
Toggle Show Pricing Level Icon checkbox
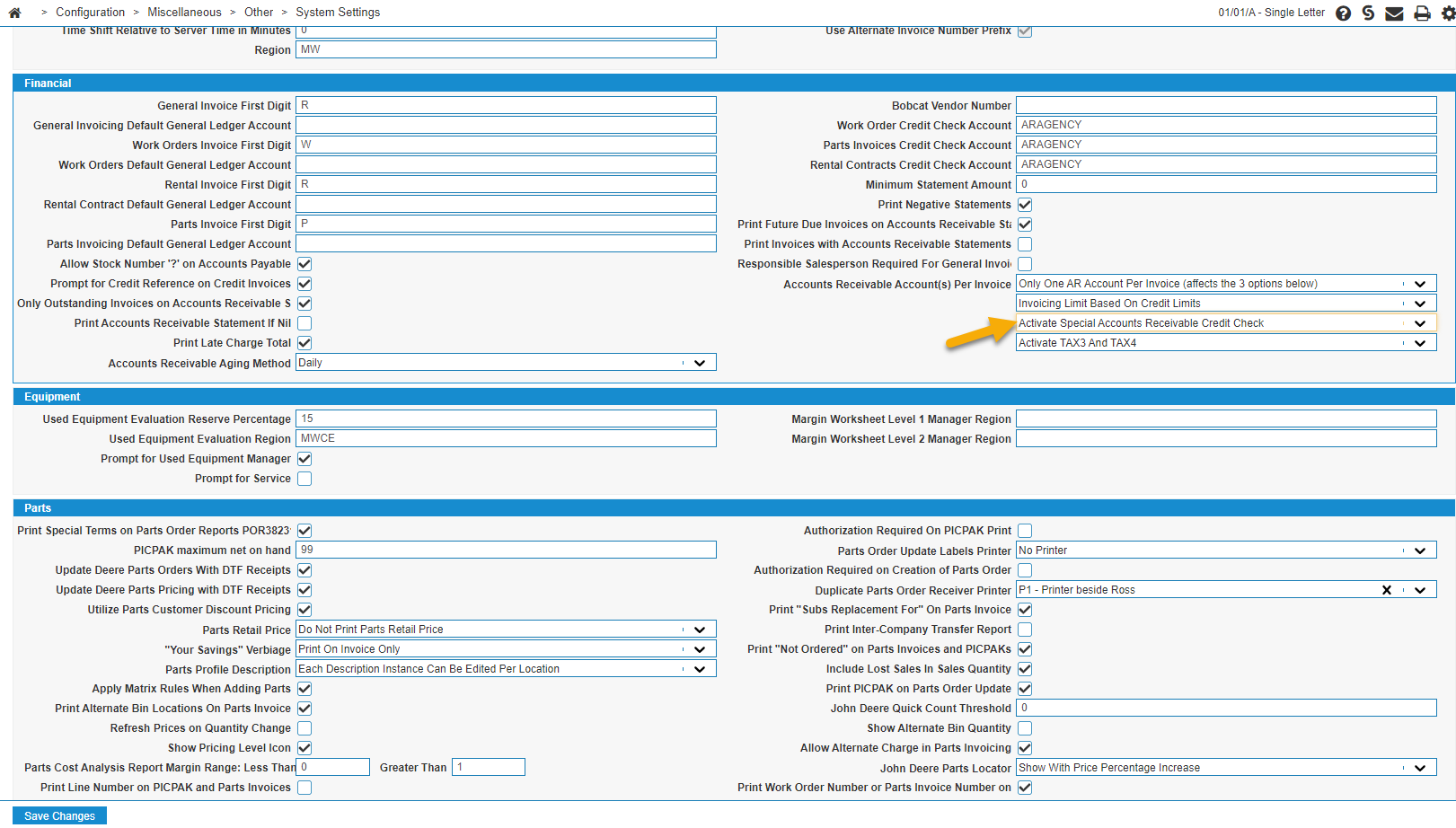tap(304, 748)
